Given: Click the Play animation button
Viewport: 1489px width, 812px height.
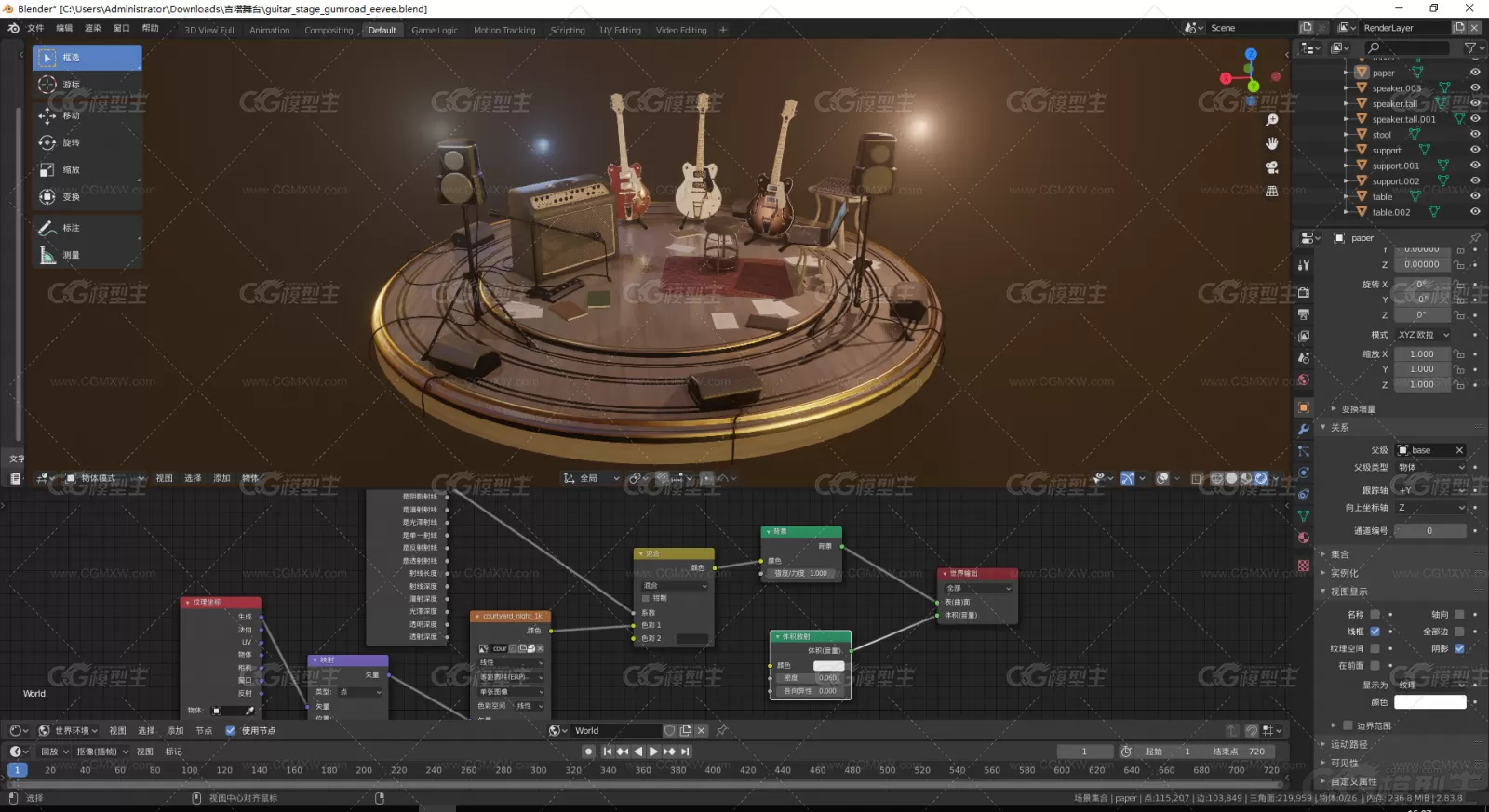Looking at the screenshot, I should click(653, 752).
